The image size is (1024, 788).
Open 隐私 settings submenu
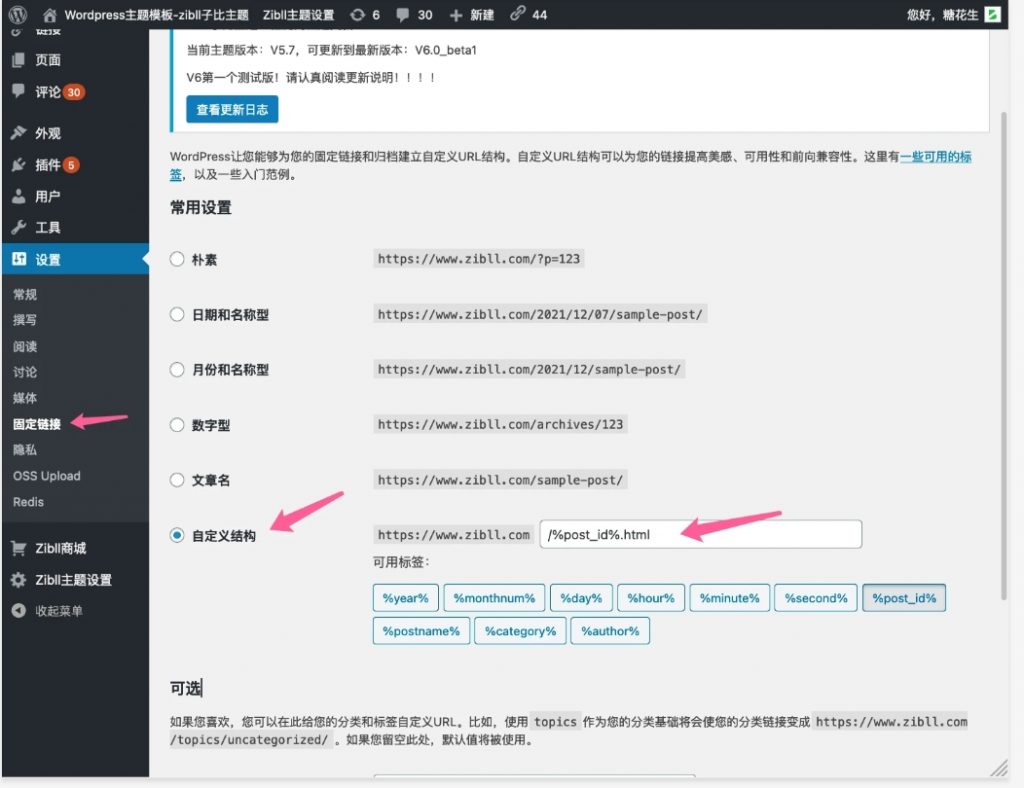[x=25, y=450]
